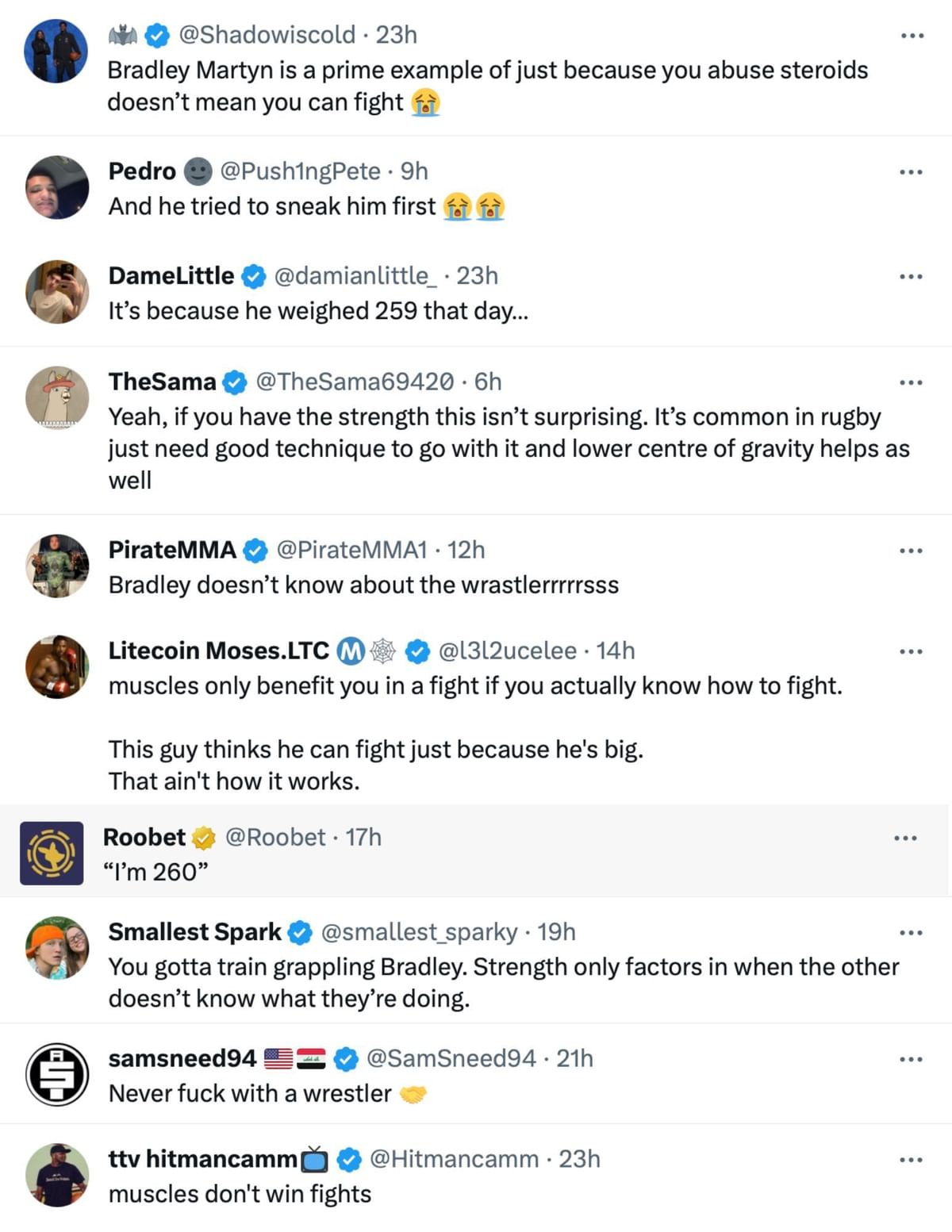The image size is (952, 1232).
Task: Open more options on ttv hitmancamm's reply
Action: point(913,1159)
